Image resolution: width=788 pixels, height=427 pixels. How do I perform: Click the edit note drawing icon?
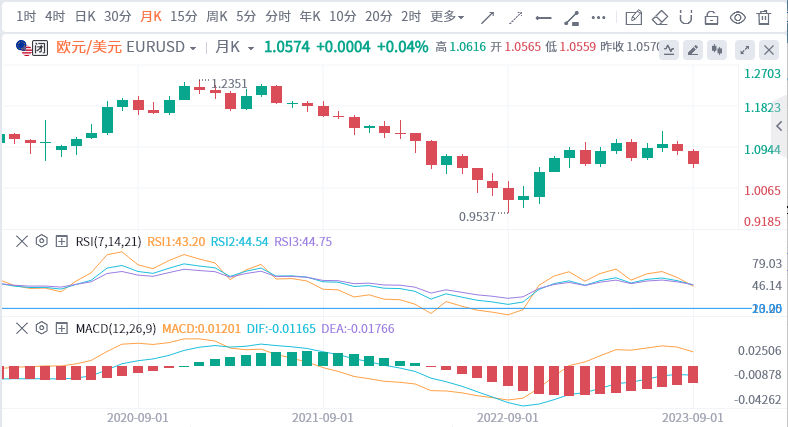pyautogui.click(x=633, y=18)
